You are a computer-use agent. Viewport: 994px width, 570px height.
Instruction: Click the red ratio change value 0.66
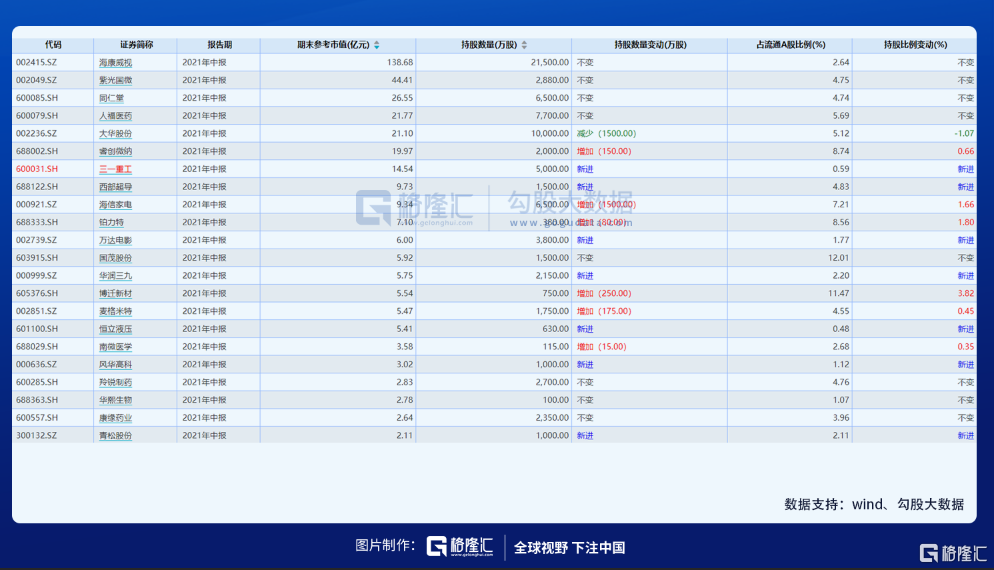(x=966, y=152)
